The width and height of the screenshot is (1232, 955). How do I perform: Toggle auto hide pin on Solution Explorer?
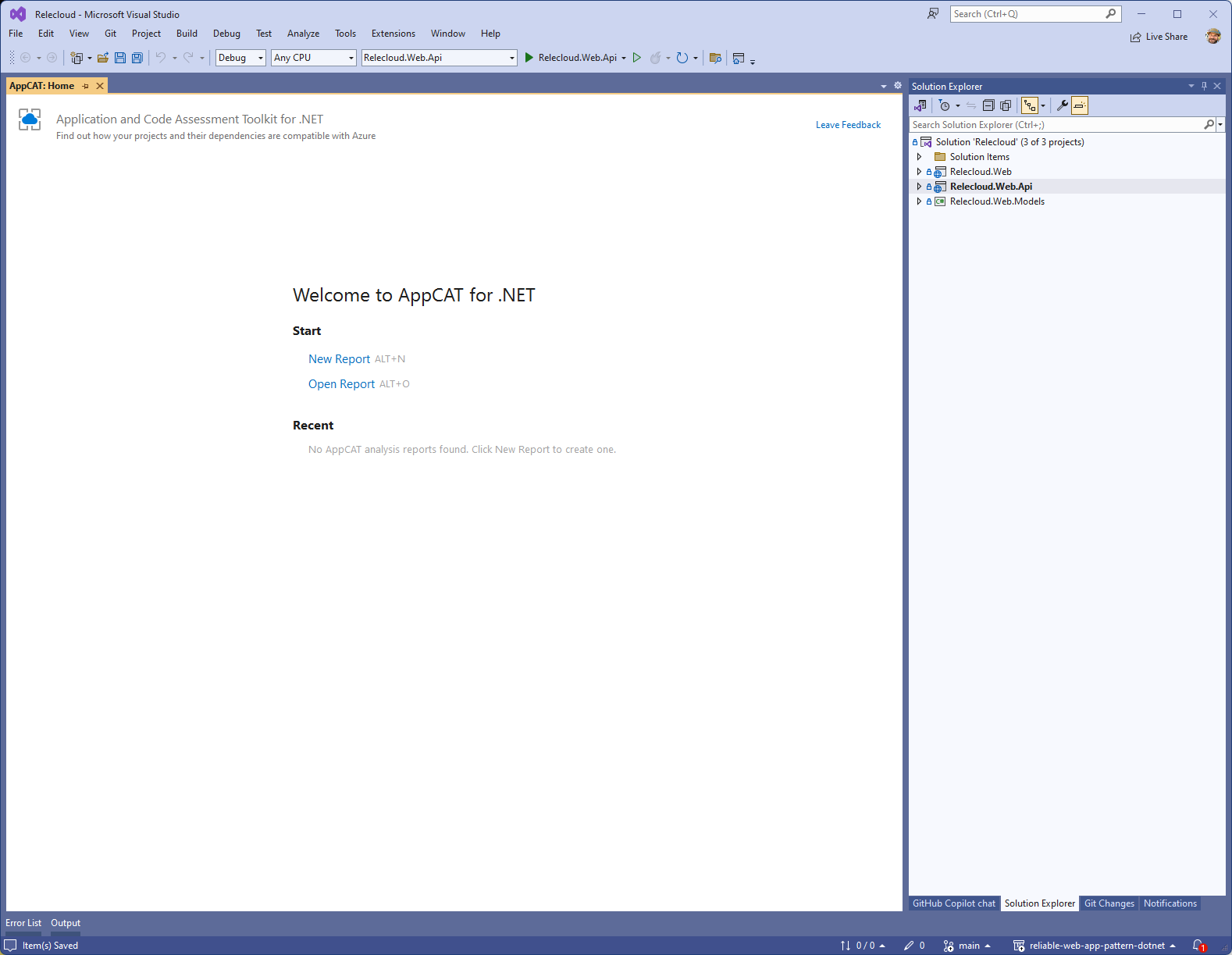[x=1204, y=86]
